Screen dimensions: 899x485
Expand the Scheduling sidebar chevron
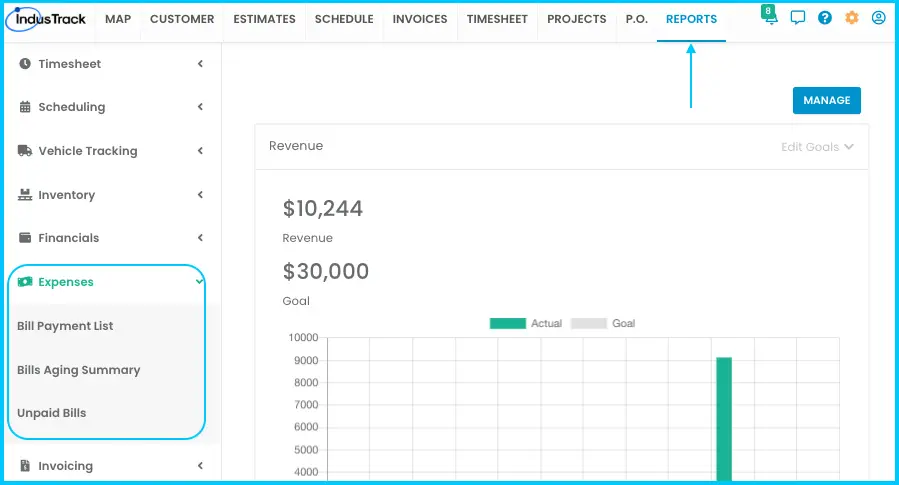tap(200, 107)
